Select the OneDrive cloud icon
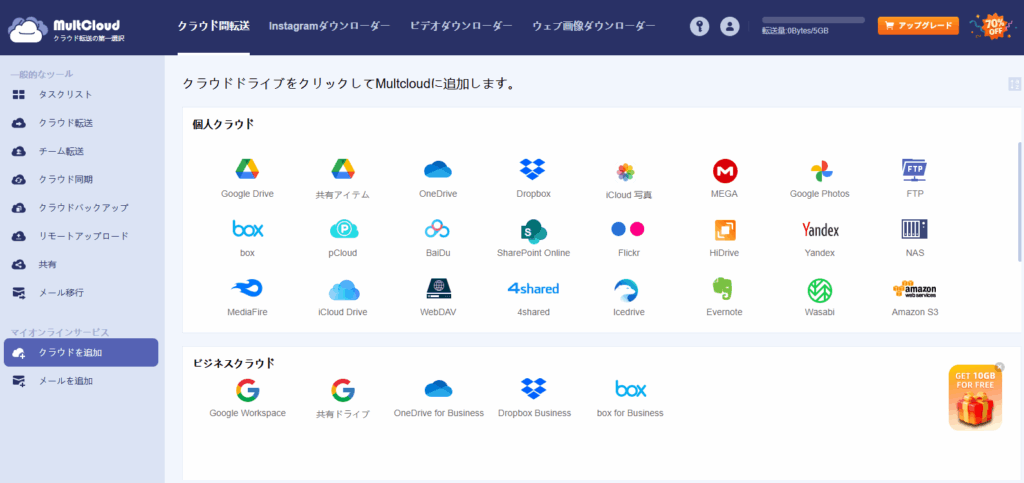The image size is (1024, 483). [x=438, y=171]
